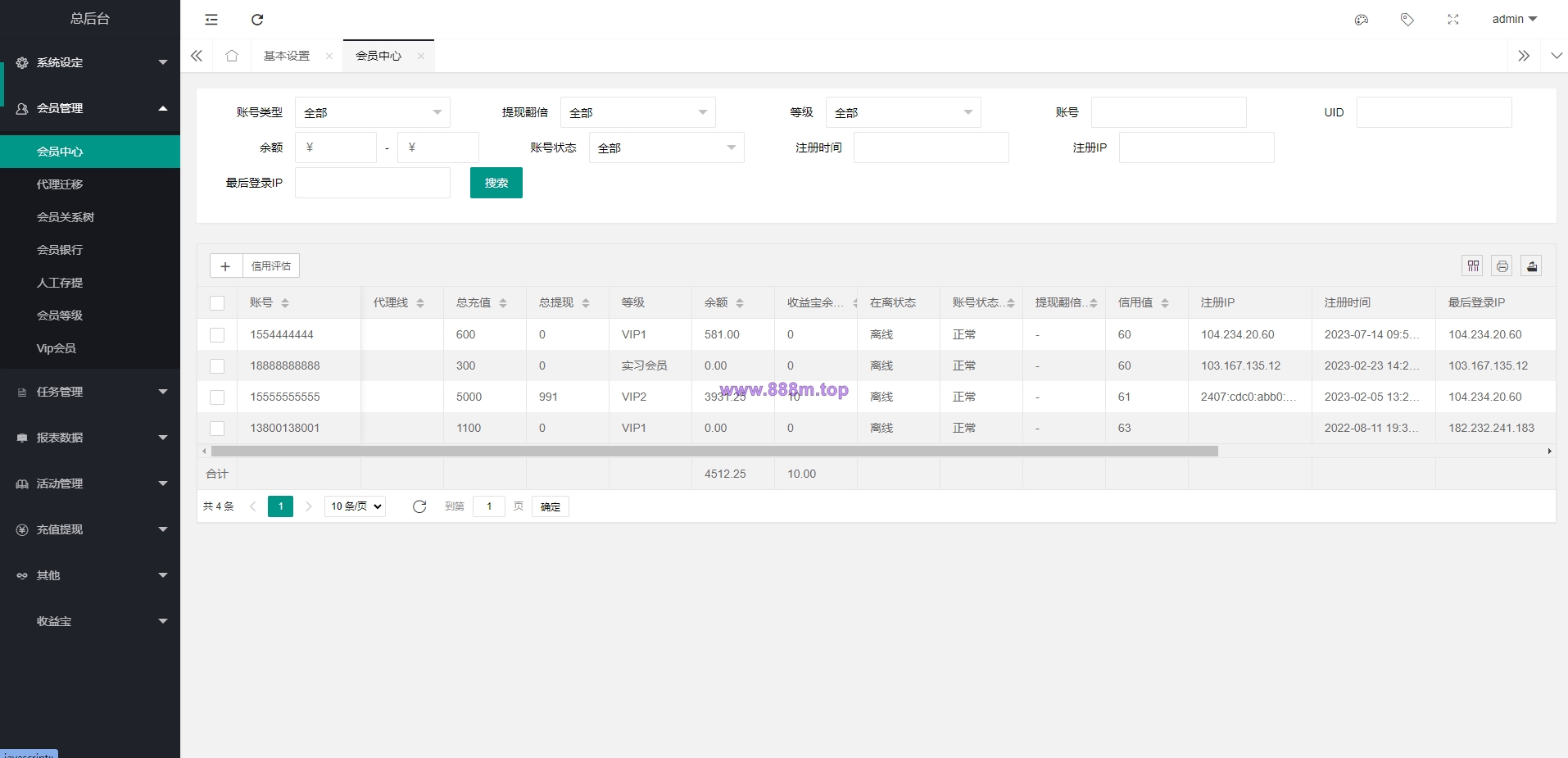The height and width of the screenshot is (758, 1568).
Task: Open the 账号状态 dropdown
Action: coord(667,148)
